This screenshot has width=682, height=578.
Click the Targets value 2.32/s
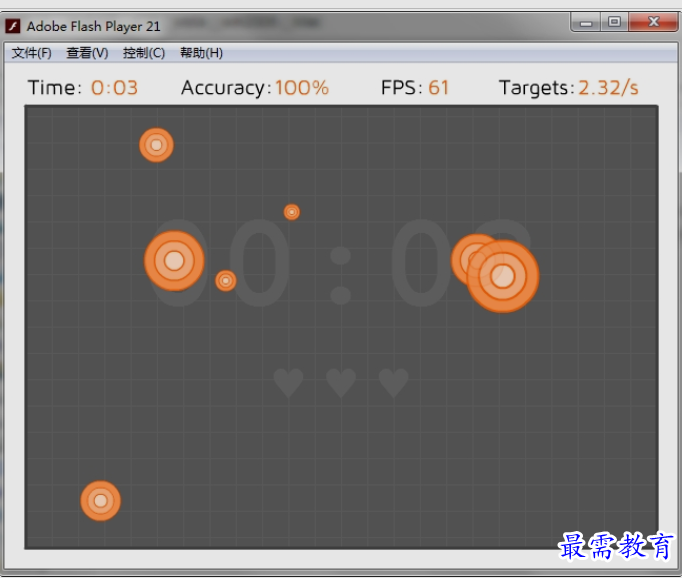608,87
